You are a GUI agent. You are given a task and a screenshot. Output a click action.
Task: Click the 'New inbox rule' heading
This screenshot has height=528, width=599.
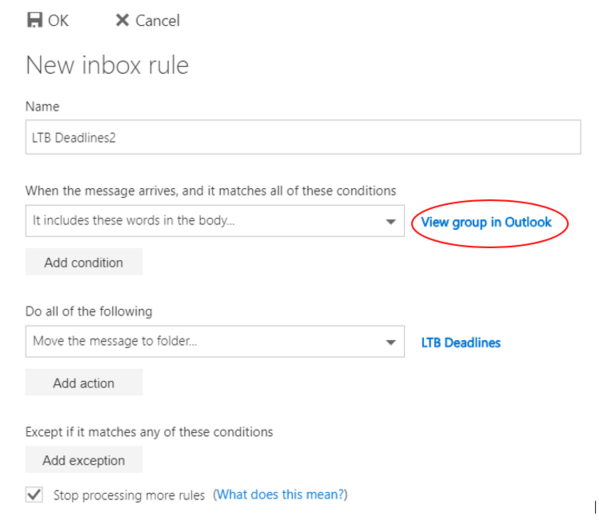[107, 65]
